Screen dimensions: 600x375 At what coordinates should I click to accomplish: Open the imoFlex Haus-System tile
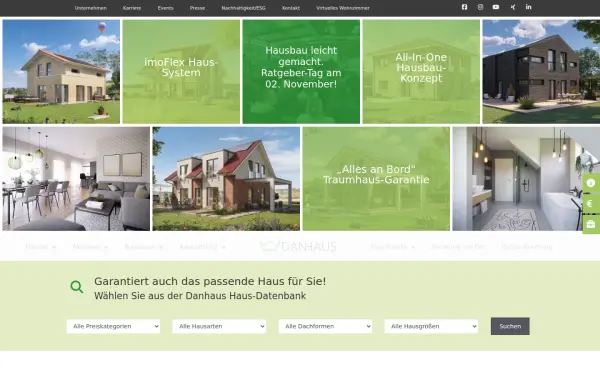[181, 72]
